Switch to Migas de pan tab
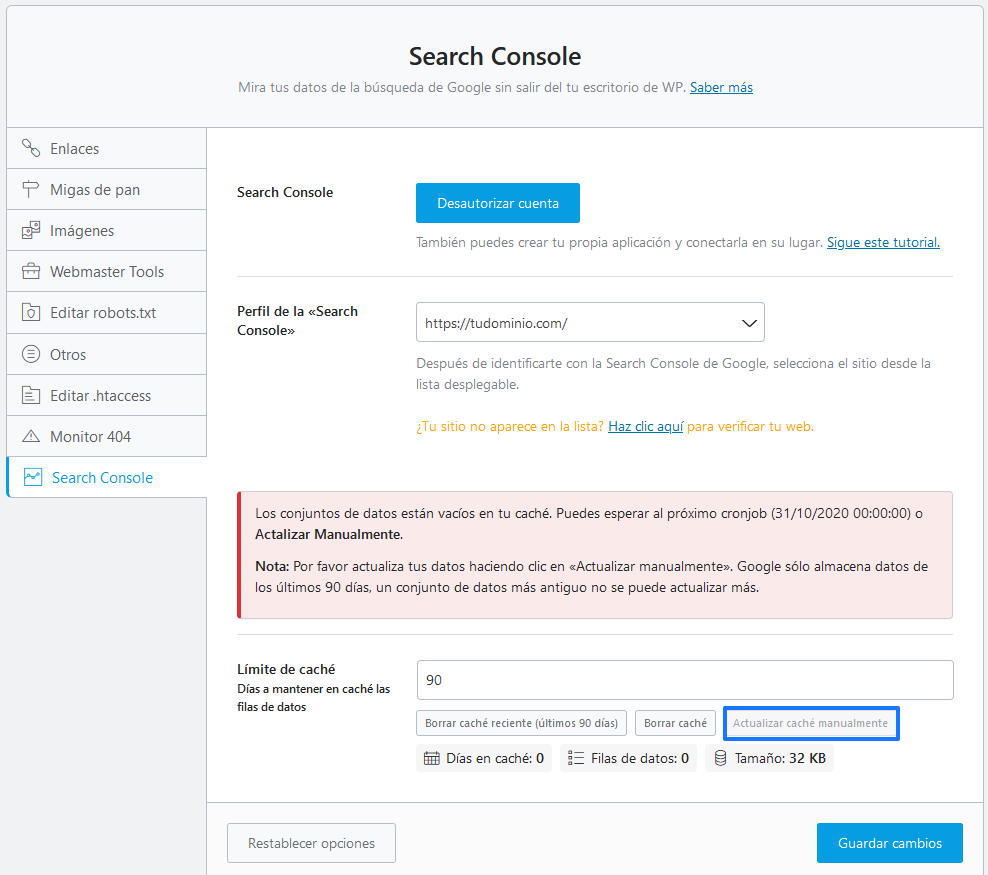 106,189
